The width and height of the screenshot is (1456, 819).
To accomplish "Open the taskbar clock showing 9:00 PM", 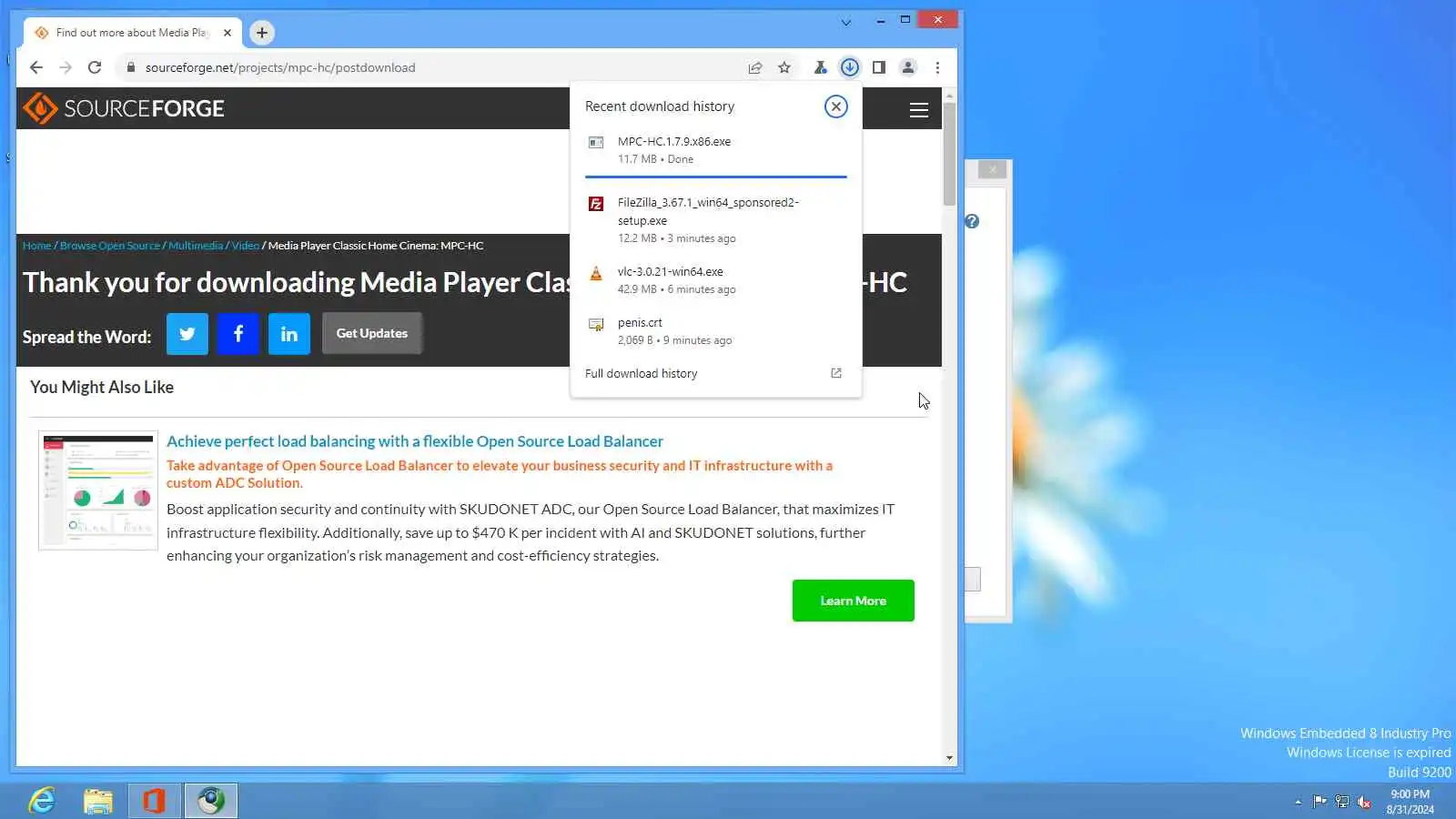I will (x=1410, y=802).
